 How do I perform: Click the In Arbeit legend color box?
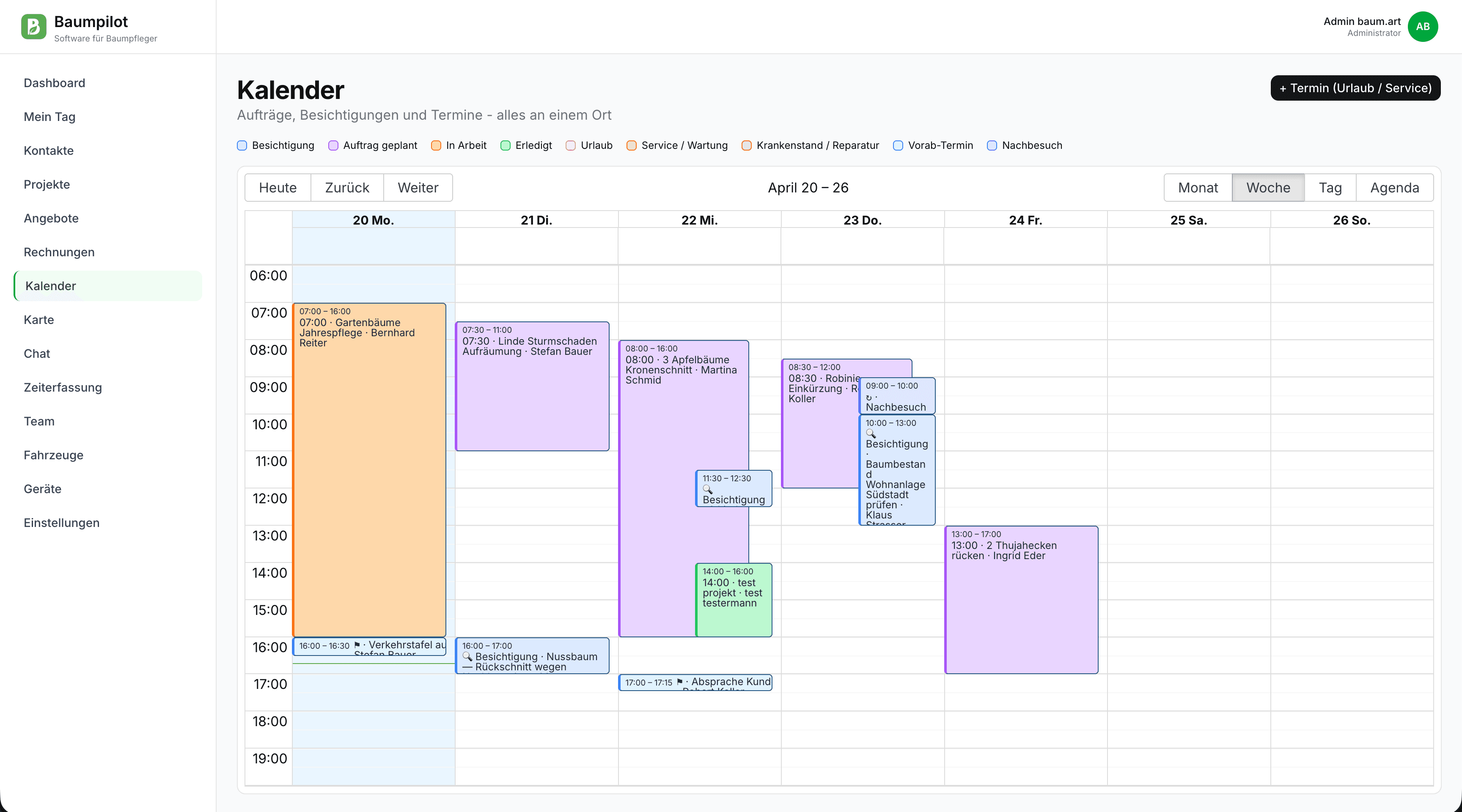[x=436, y=145]
